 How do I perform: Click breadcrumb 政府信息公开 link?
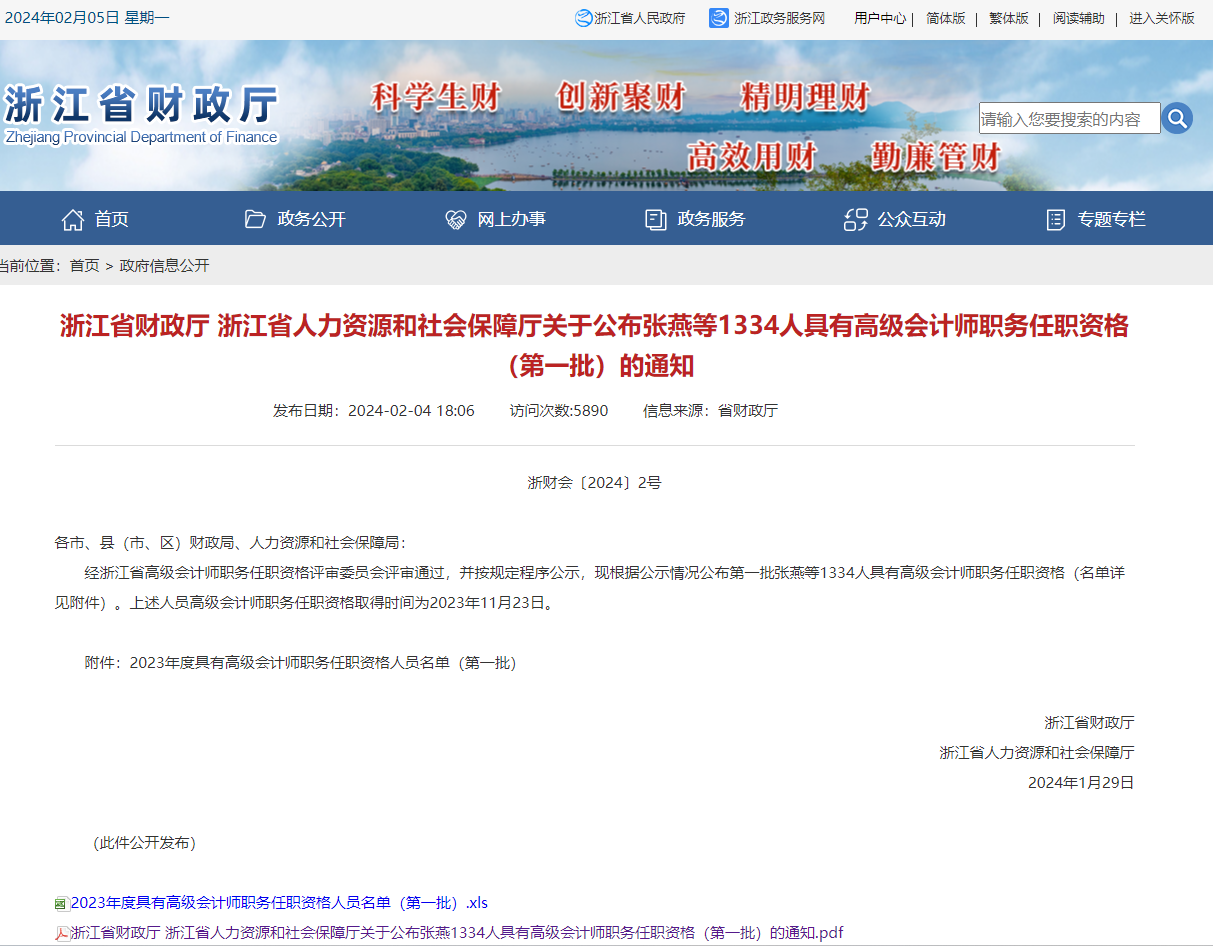[165, 265]
